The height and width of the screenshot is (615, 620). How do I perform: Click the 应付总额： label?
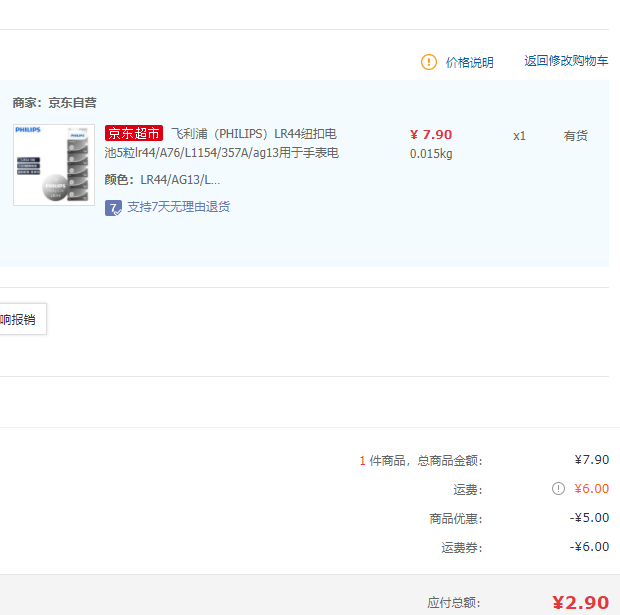pos(454,603)
